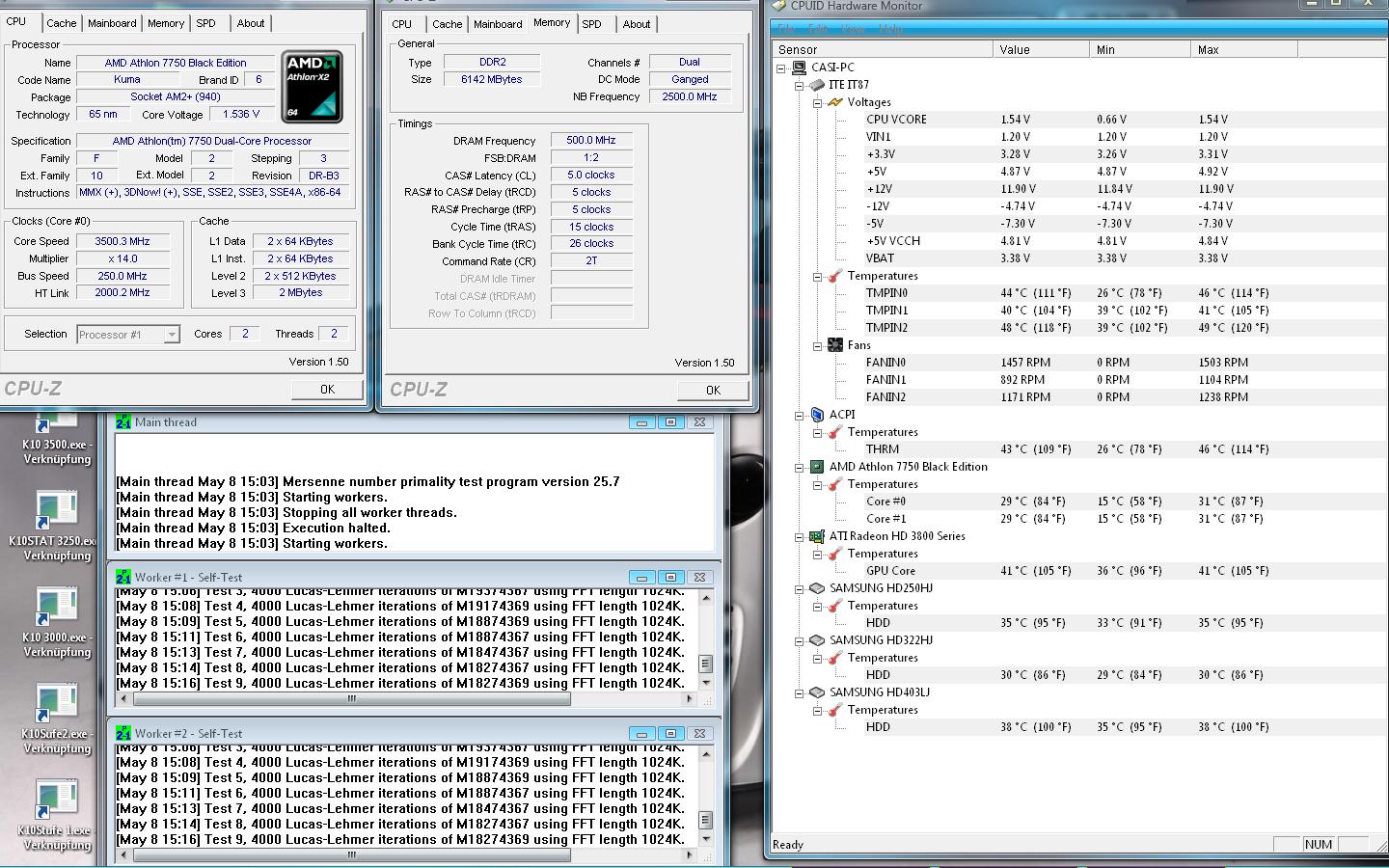The width and height of the screenshot is (1389, 868).
Task: Click the CASI-PC computer icon in HWMonitor
Action: tap(799, 68)
